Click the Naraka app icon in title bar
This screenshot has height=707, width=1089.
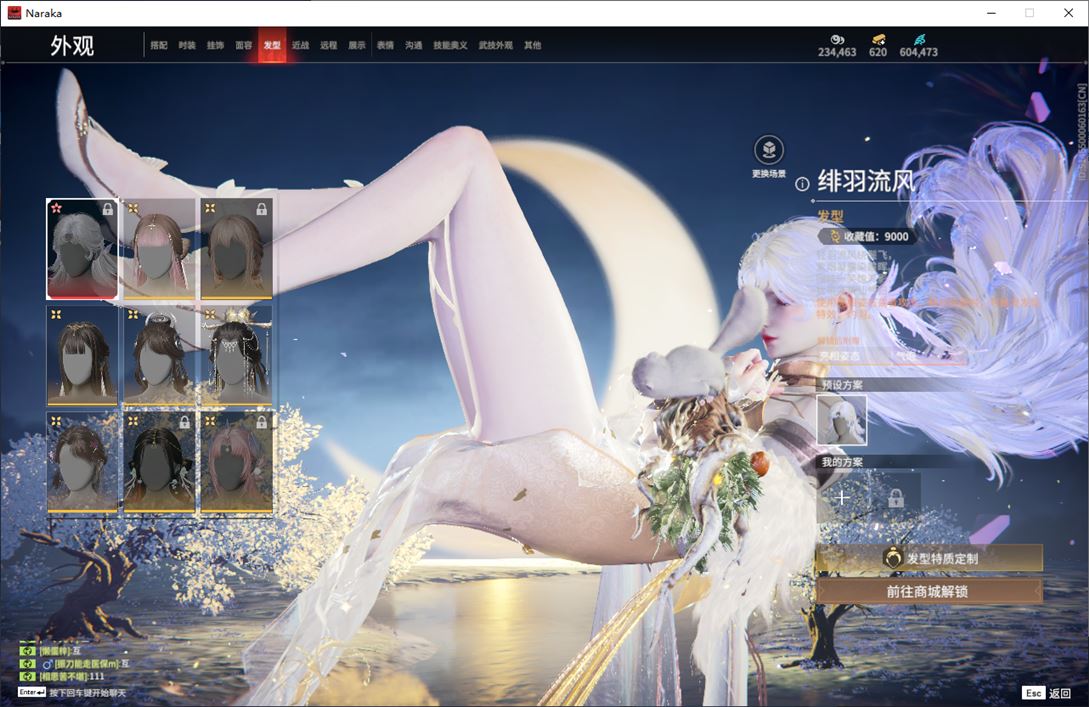(x=15, y=13)
